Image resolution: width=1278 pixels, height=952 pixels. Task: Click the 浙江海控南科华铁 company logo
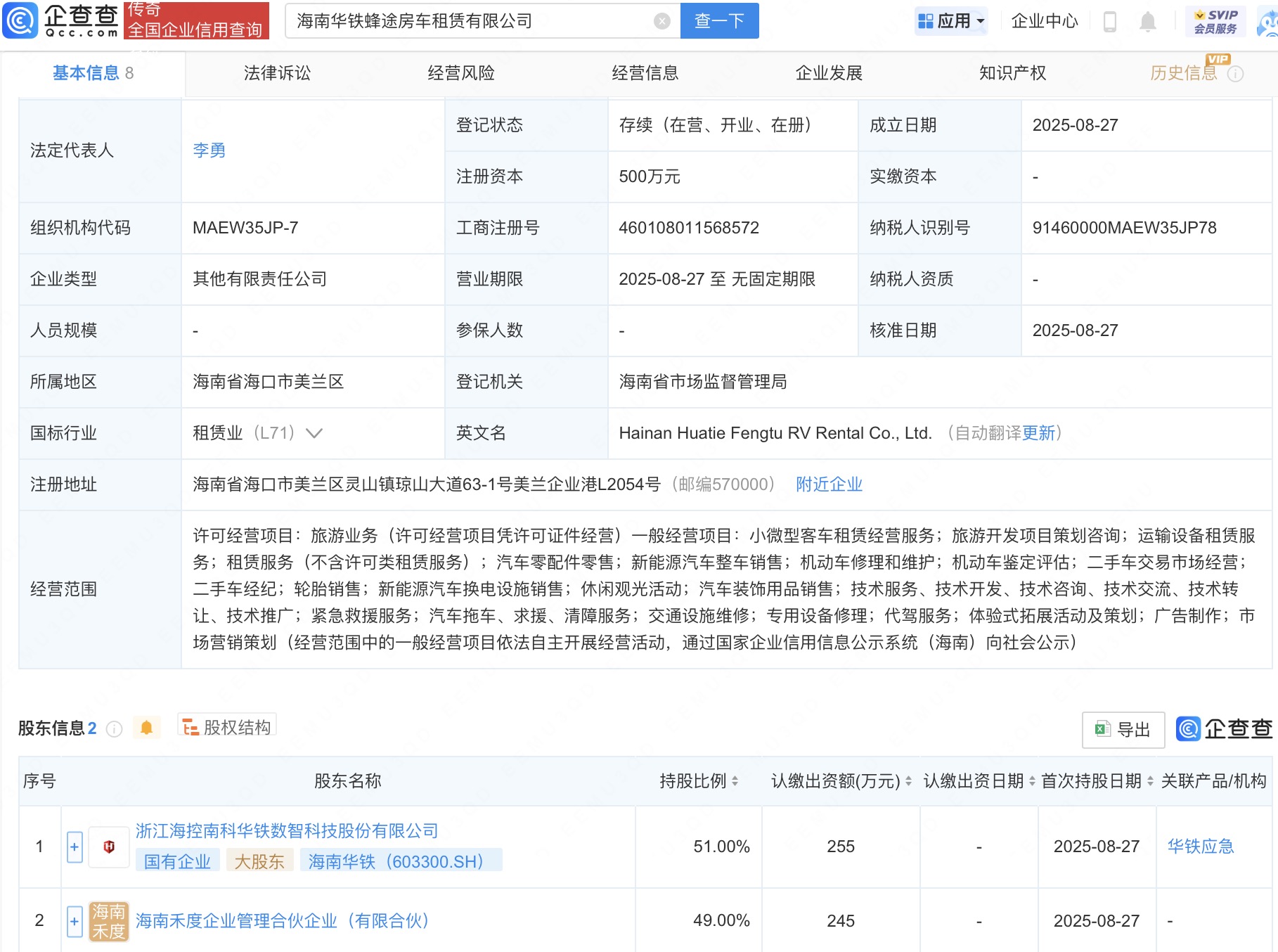pos(109,847)
